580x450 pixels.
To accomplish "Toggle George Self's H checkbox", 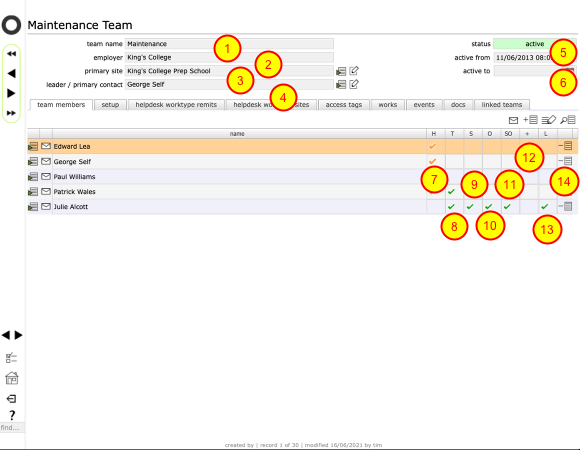I will click(432, 162).
